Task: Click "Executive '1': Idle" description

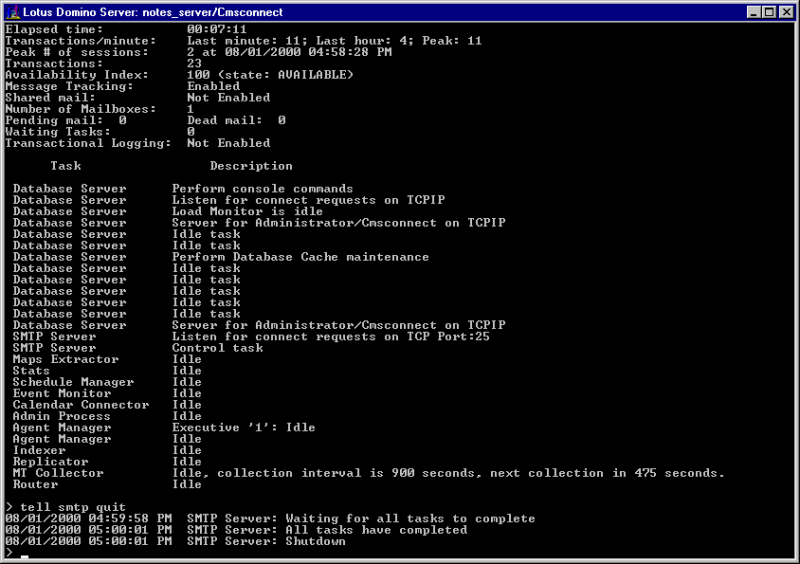Action: pos(243,427)
